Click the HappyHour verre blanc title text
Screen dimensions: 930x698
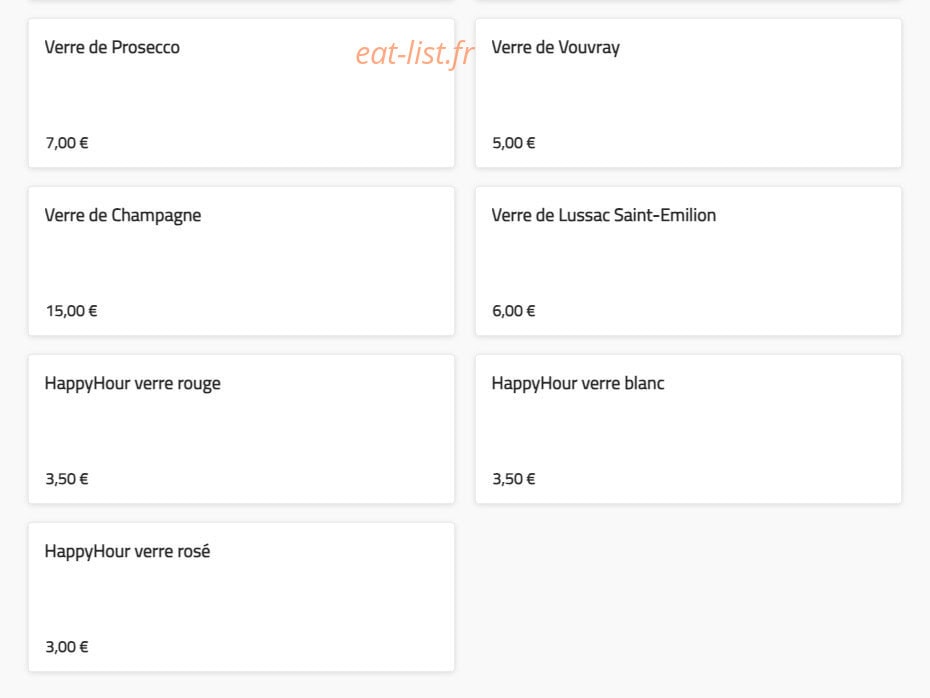tap(578, 384)
